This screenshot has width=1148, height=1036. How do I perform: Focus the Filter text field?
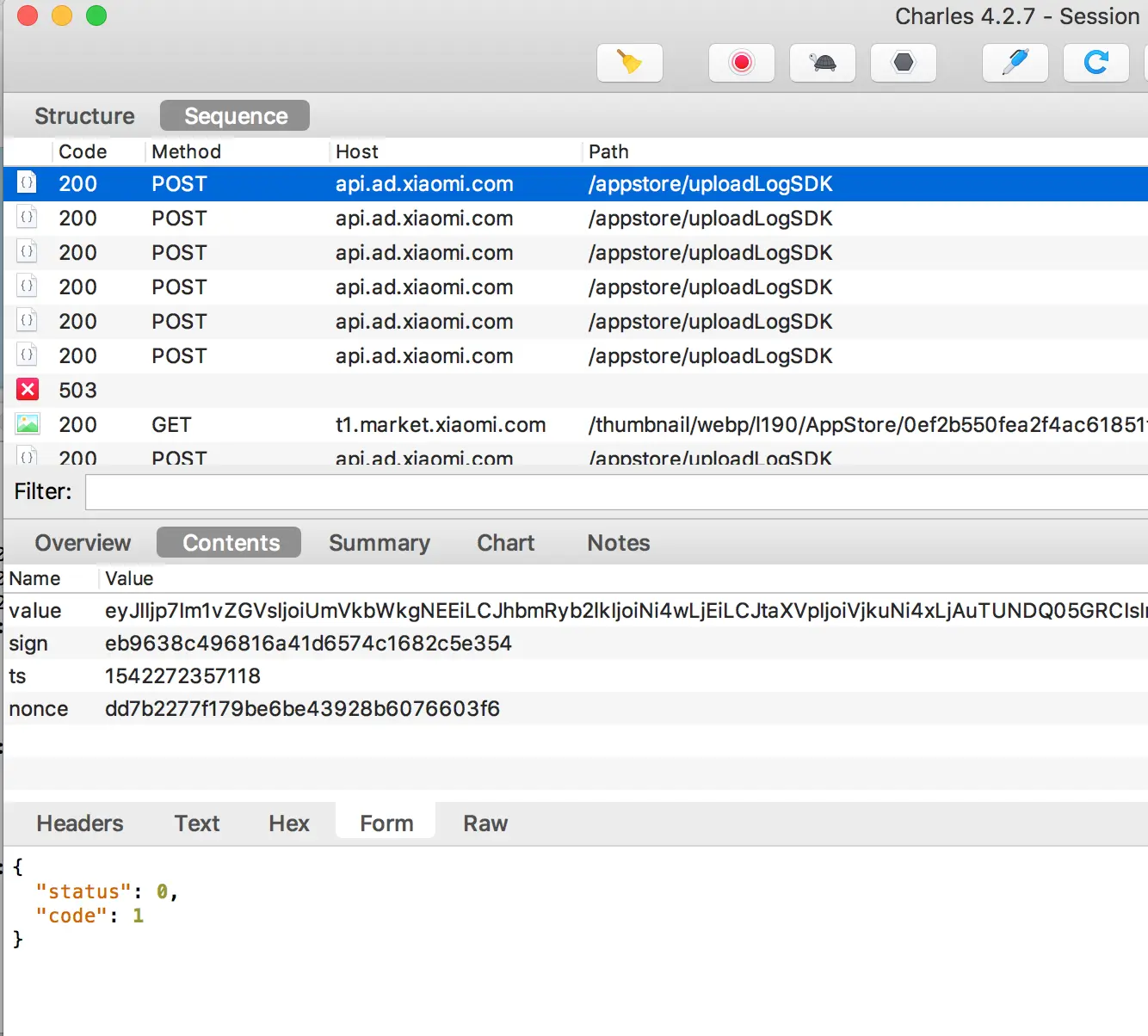(x=616, y=492)
